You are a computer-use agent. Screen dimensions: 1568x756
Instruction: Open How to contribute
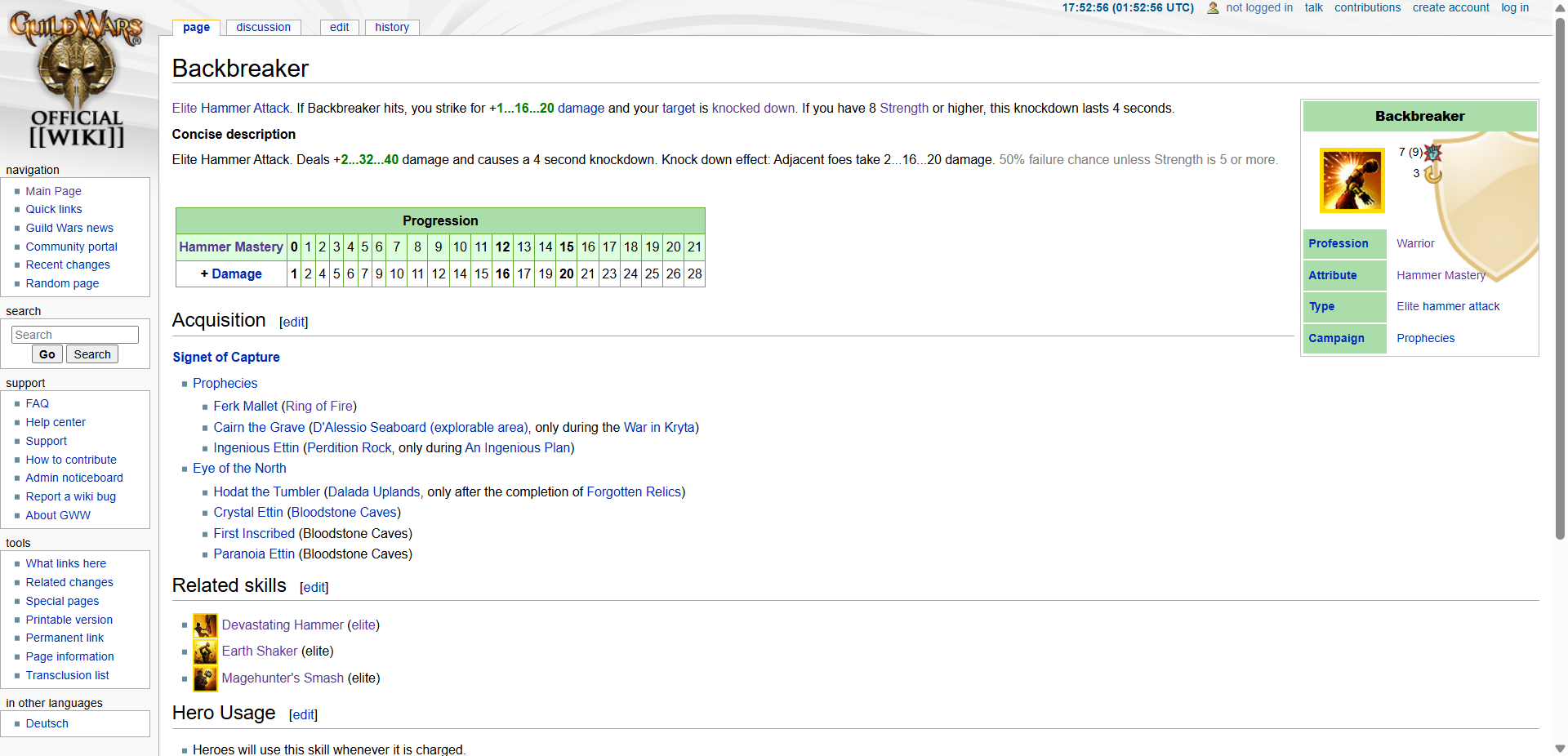click(x=71, y=460)
